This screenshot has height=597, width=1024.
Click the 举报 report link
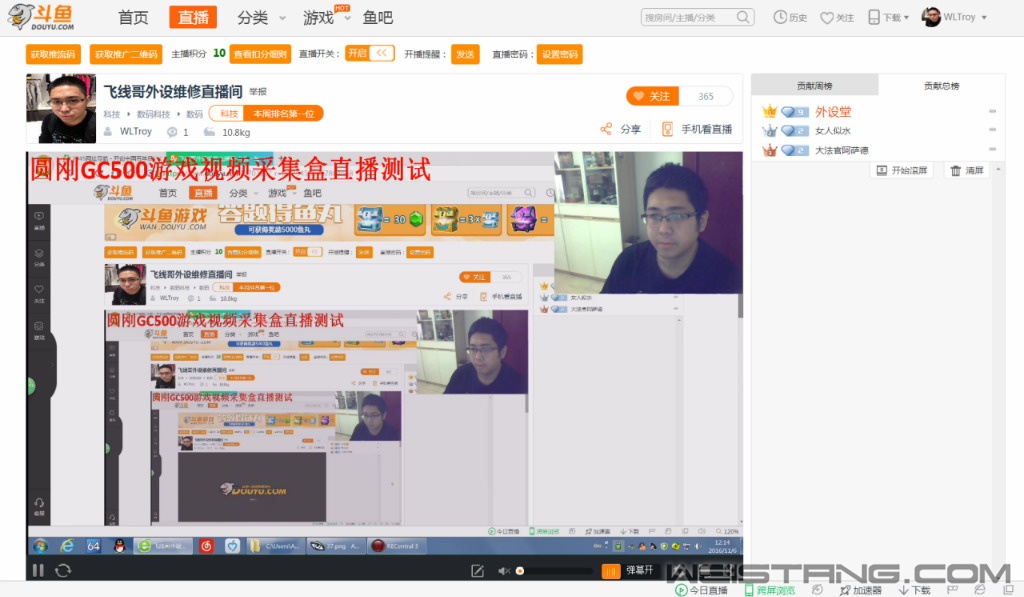(x=258, y=92)
